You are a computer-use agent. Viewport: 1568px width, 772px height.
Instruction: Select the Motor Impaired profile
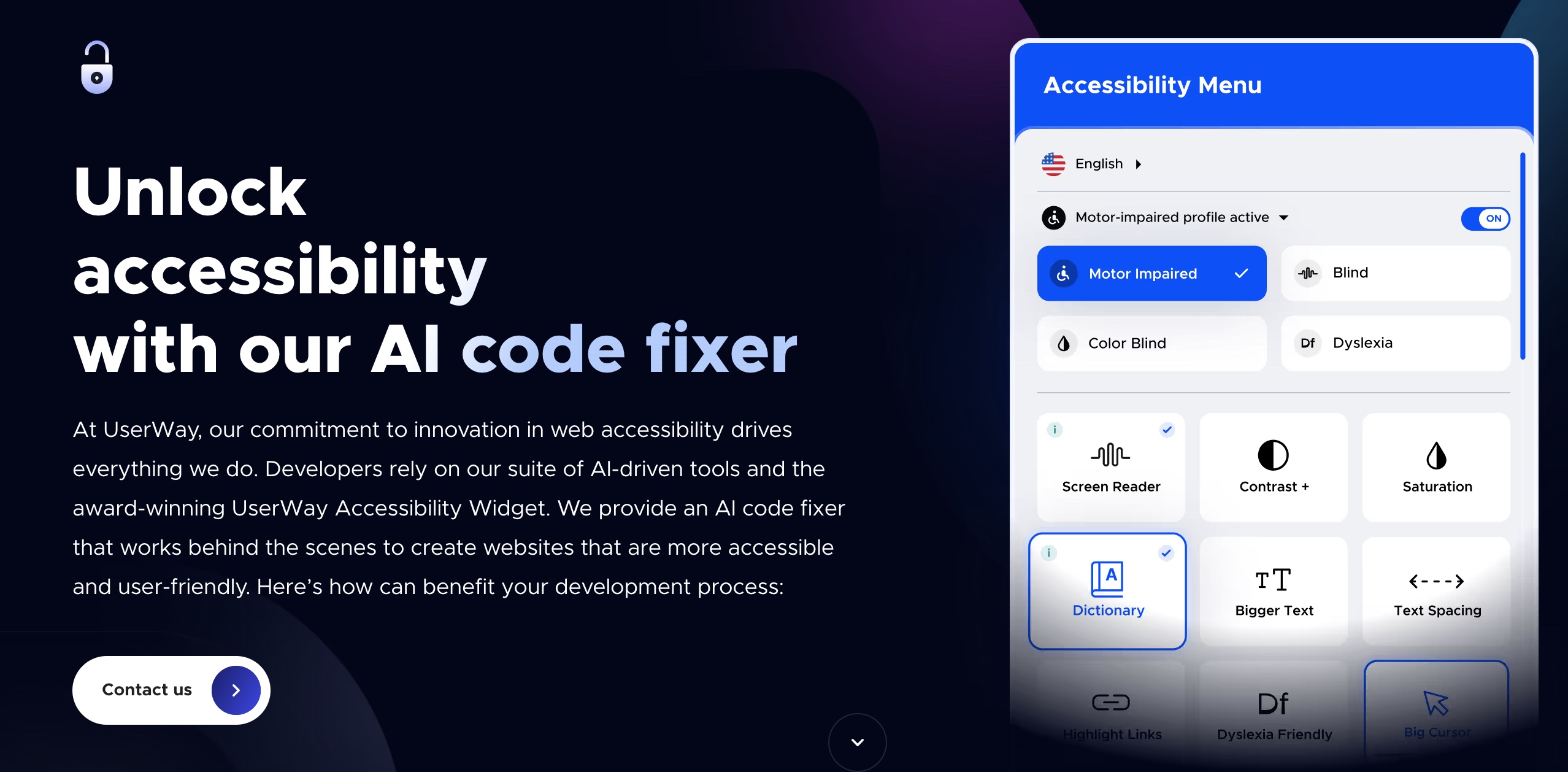tap(1152, 272)
